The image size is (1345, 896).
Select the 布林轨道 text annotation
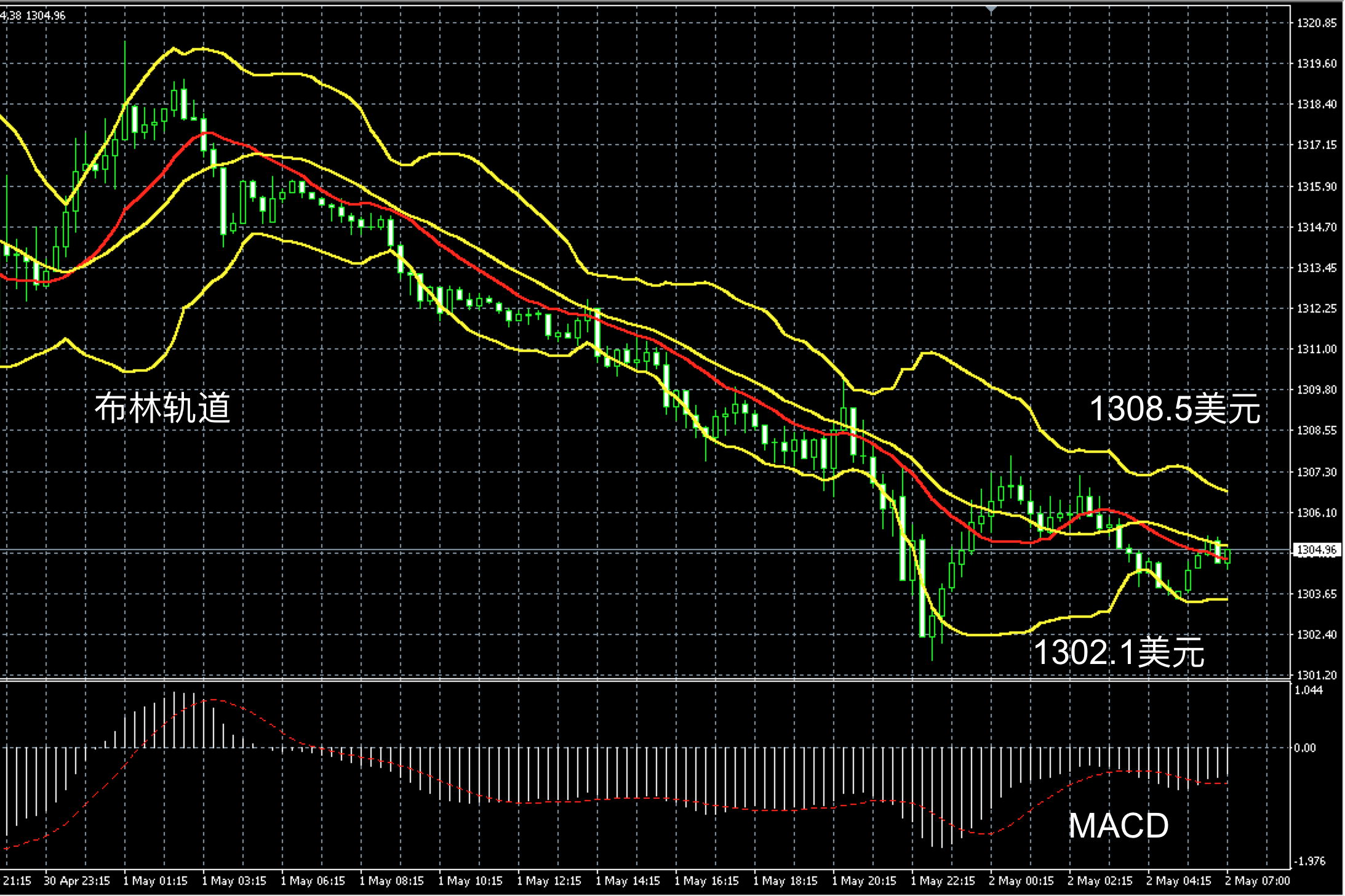tap(162, 408)
